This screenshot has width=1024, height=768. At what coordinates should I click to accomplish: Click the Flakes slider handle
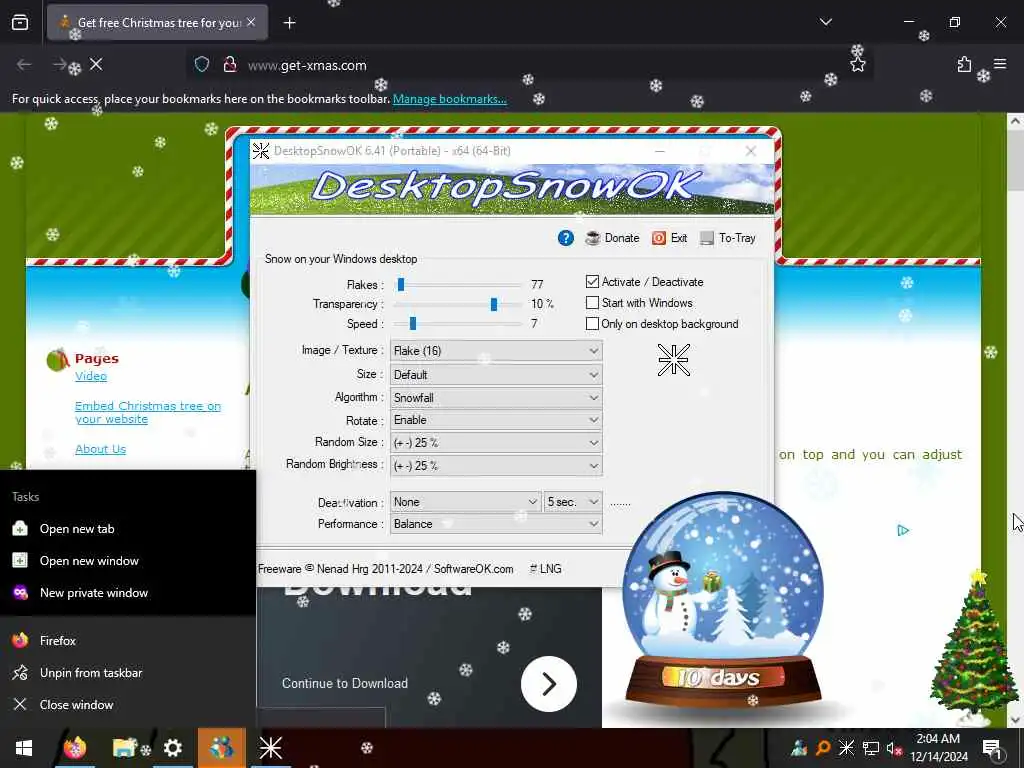coord(401,284)
